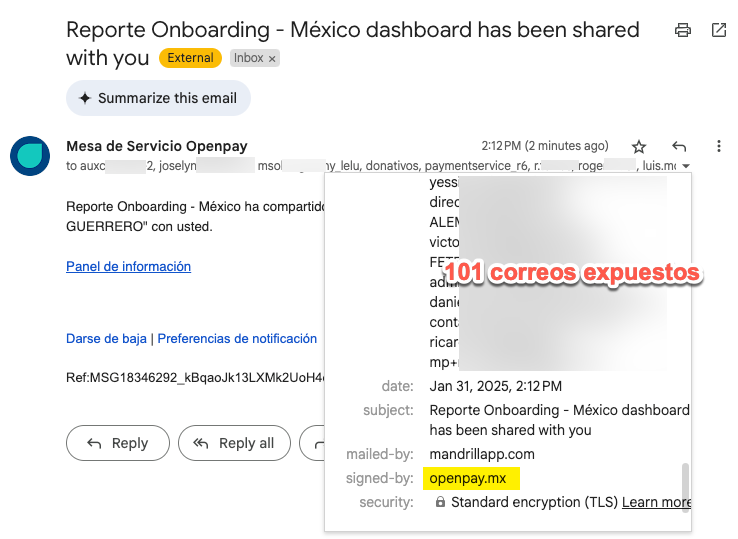Open email in new window icon
The image size is (738, 539).
pyautogui.click(x=719, y=30)
